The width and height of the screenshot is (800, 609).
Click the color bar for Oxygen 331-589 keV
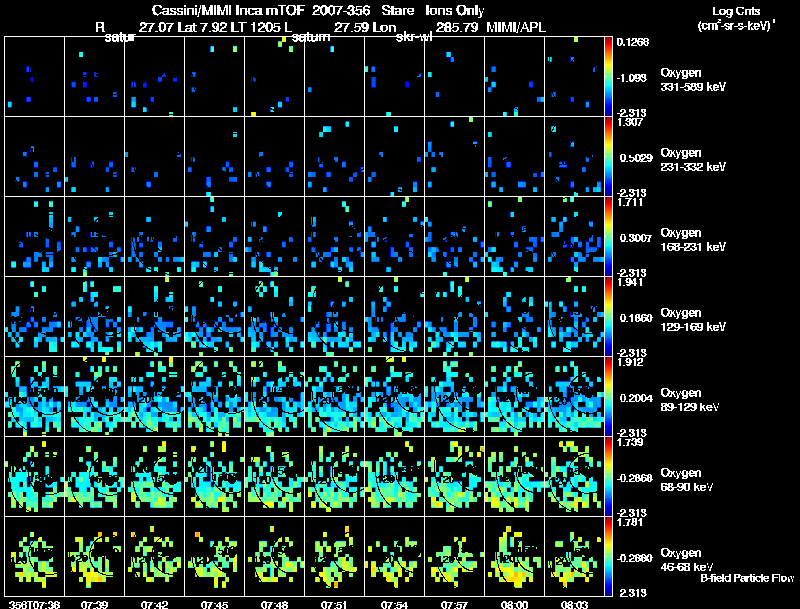tap(609, 77)
